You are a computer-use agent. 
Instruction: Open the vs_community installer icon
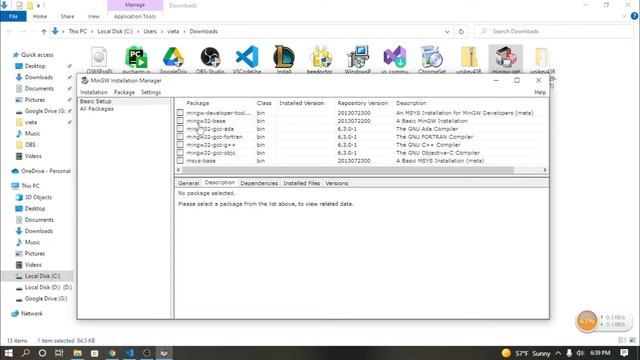coord(395,57)
